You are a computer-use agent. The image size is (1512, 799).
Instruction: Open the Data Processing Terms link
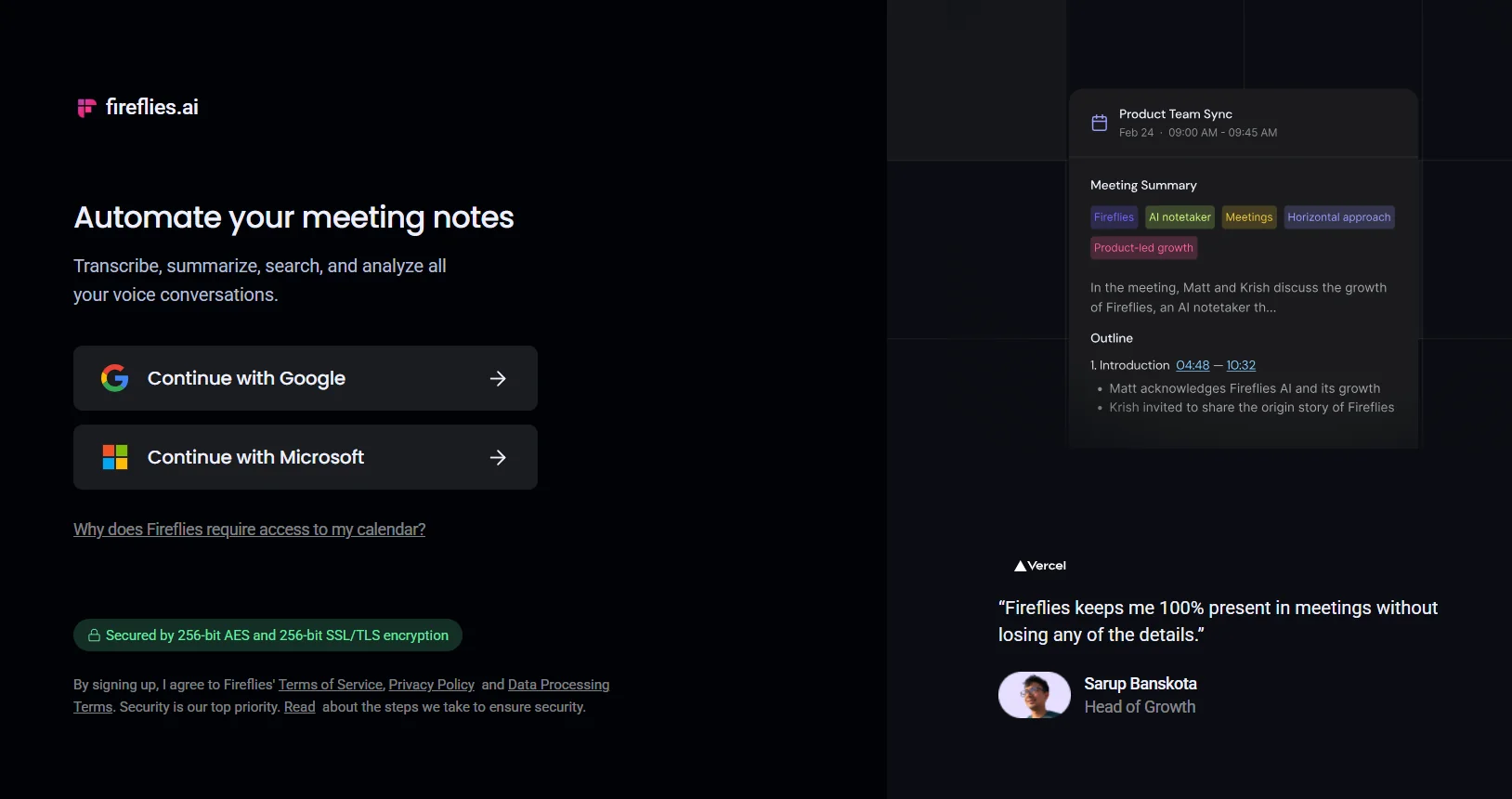pos(558,685)
